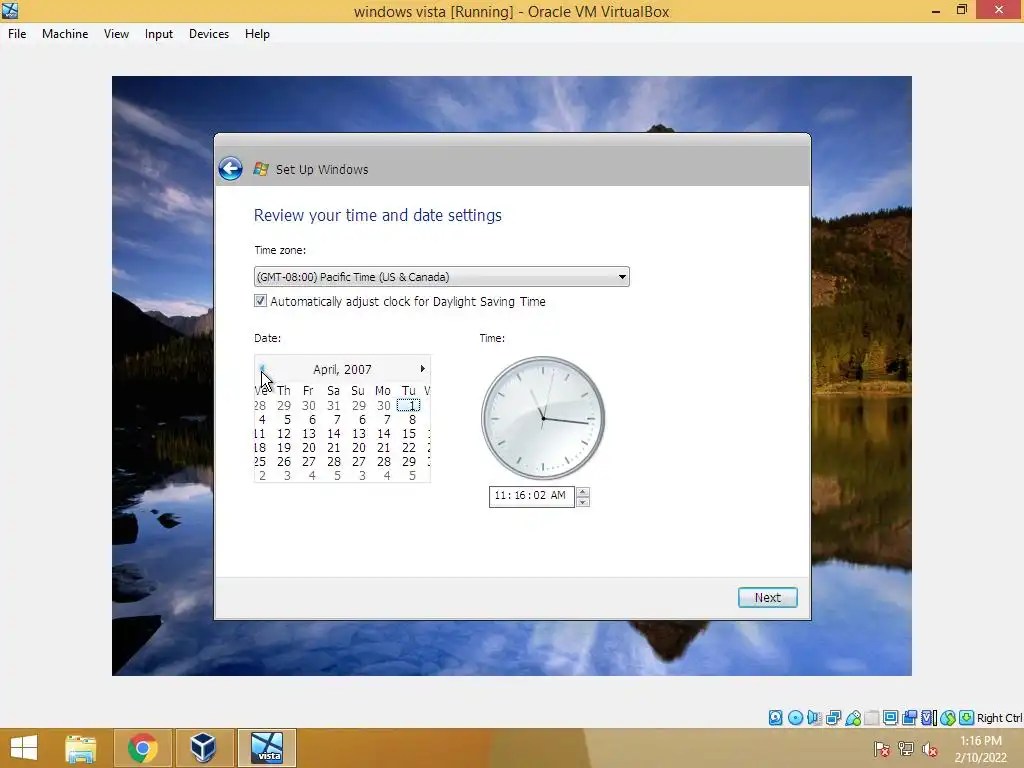
Task: Select the highlighted date 1 in calendar
Action: point(409,406)
